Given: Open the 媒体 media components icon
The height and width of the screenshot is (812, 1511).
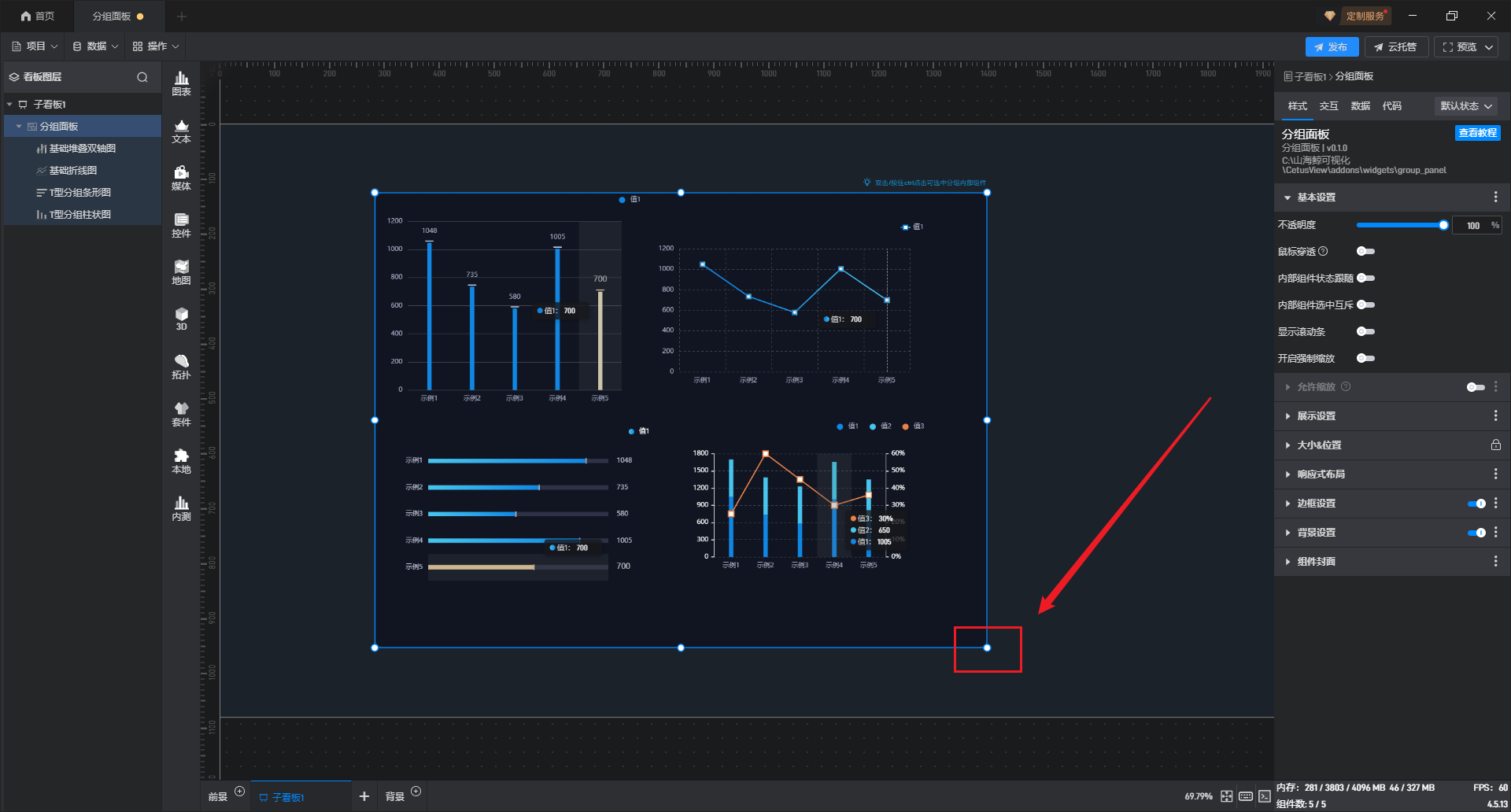Looking at the screenshot, I should [181, 178].
